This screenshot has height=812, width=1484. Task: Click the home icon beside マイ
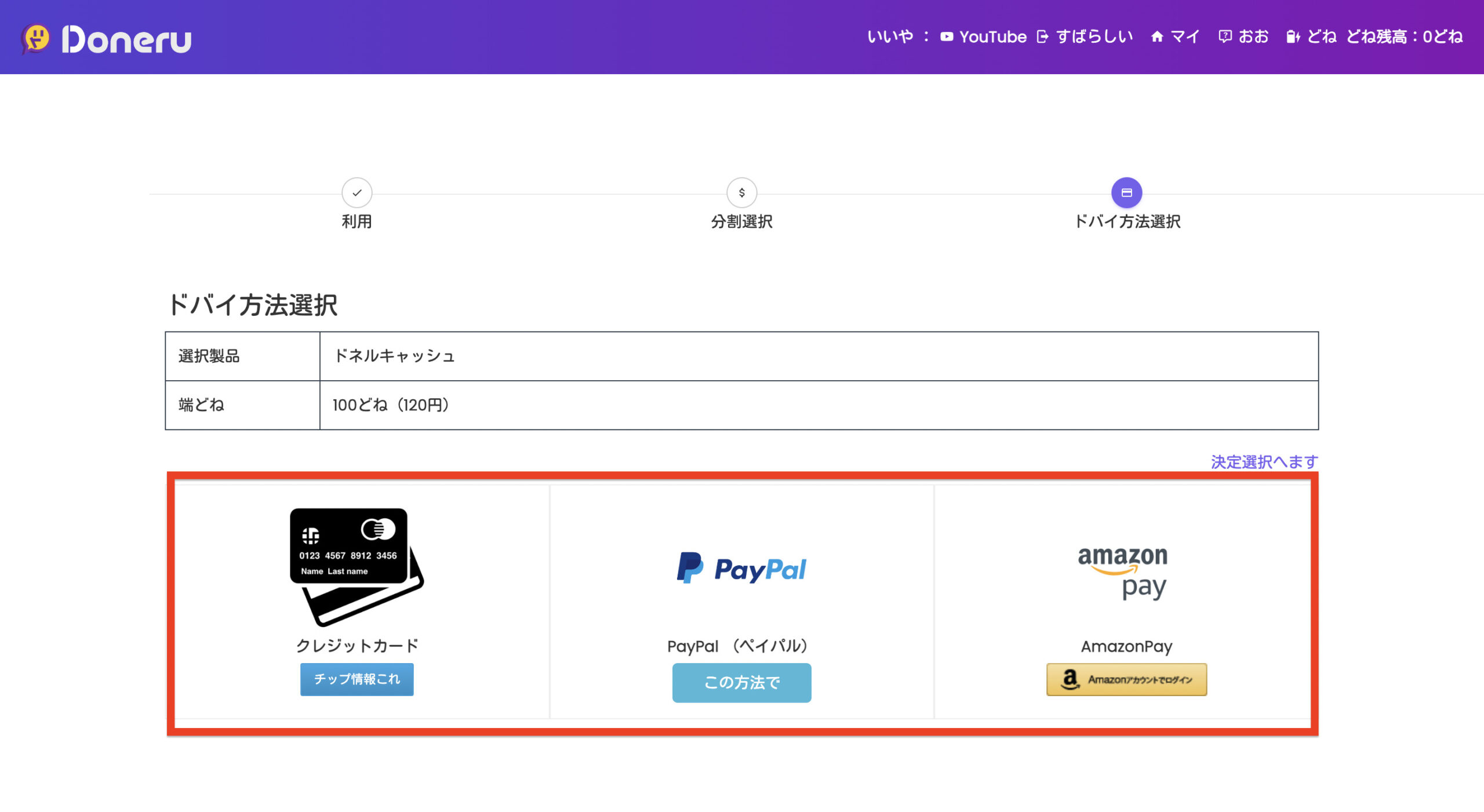pyautogui.click(x=1157, y=37)
